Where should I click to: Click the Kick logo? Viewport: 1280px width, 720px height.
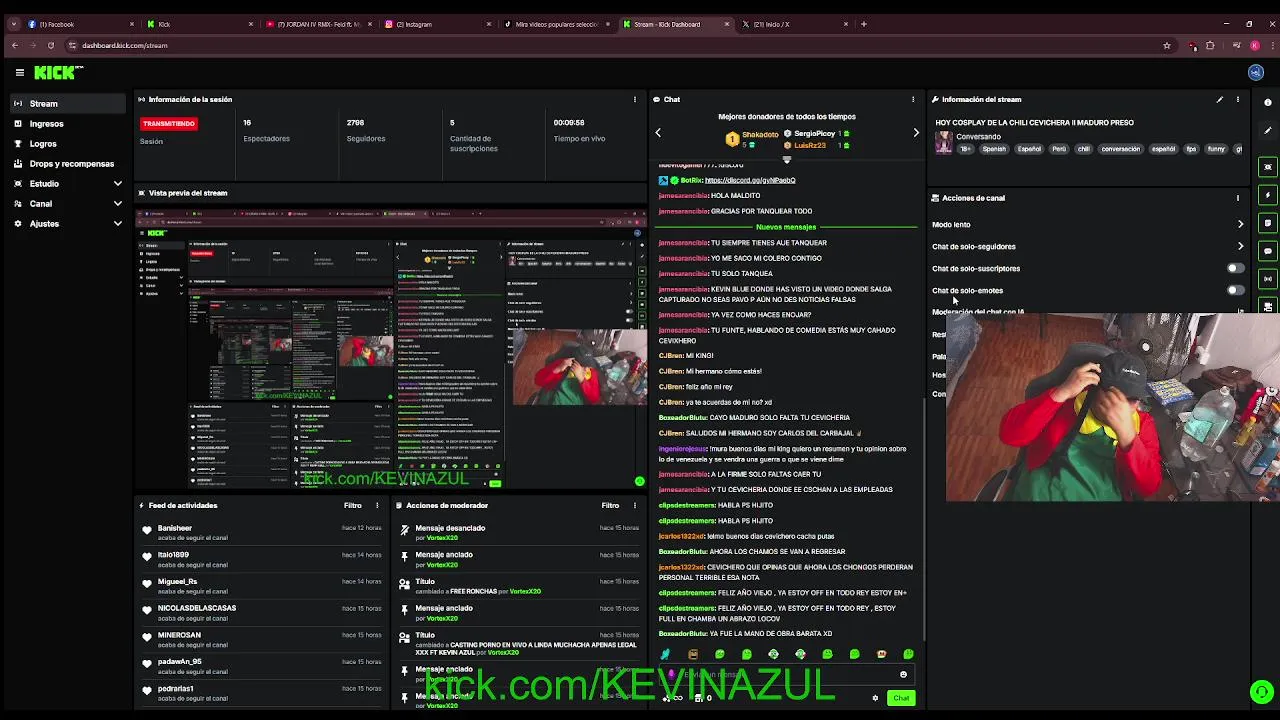(58, 72)
